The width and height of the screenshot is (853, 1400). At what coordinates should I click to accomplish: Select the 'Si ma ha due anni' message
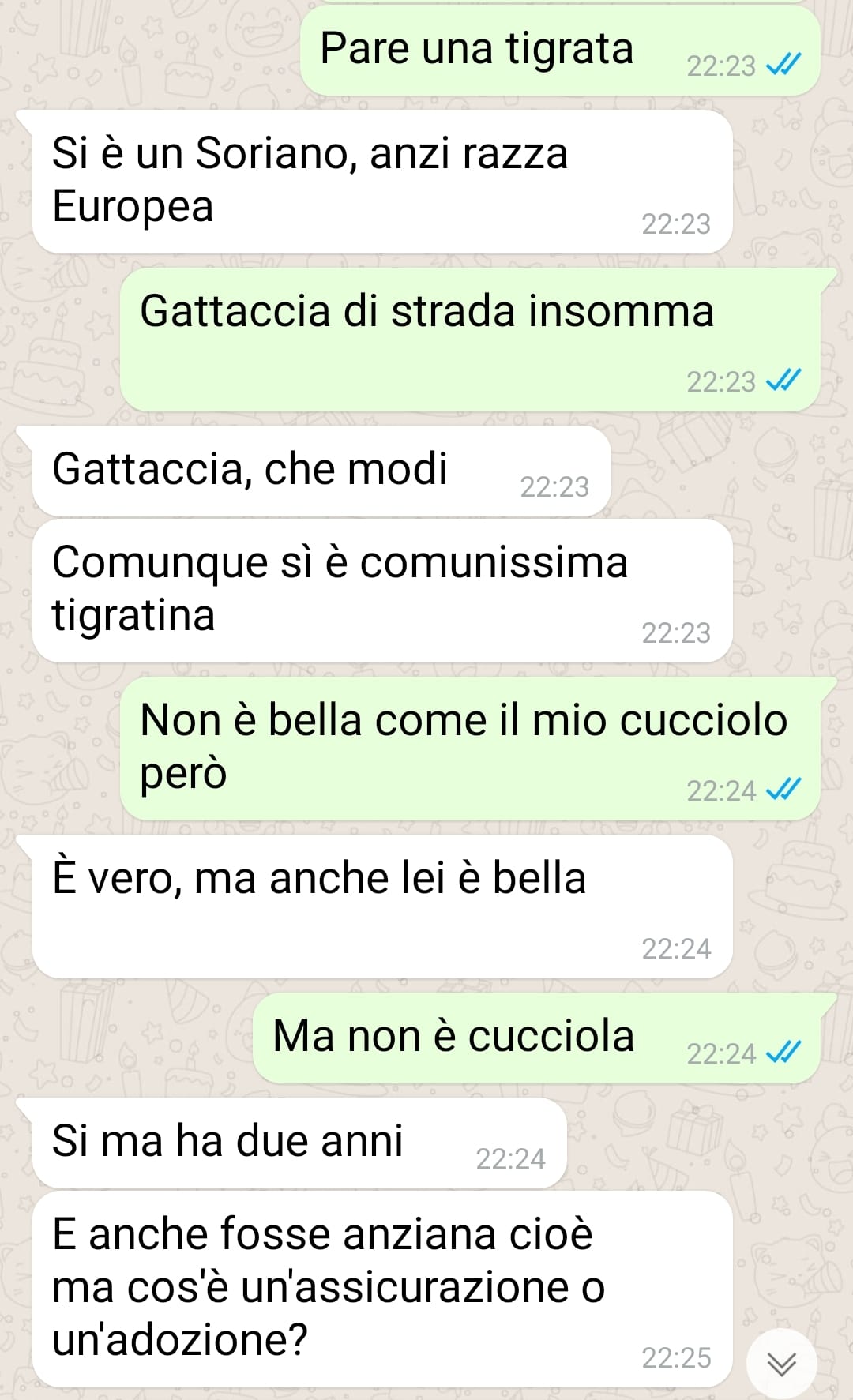tap(299, 1143)
